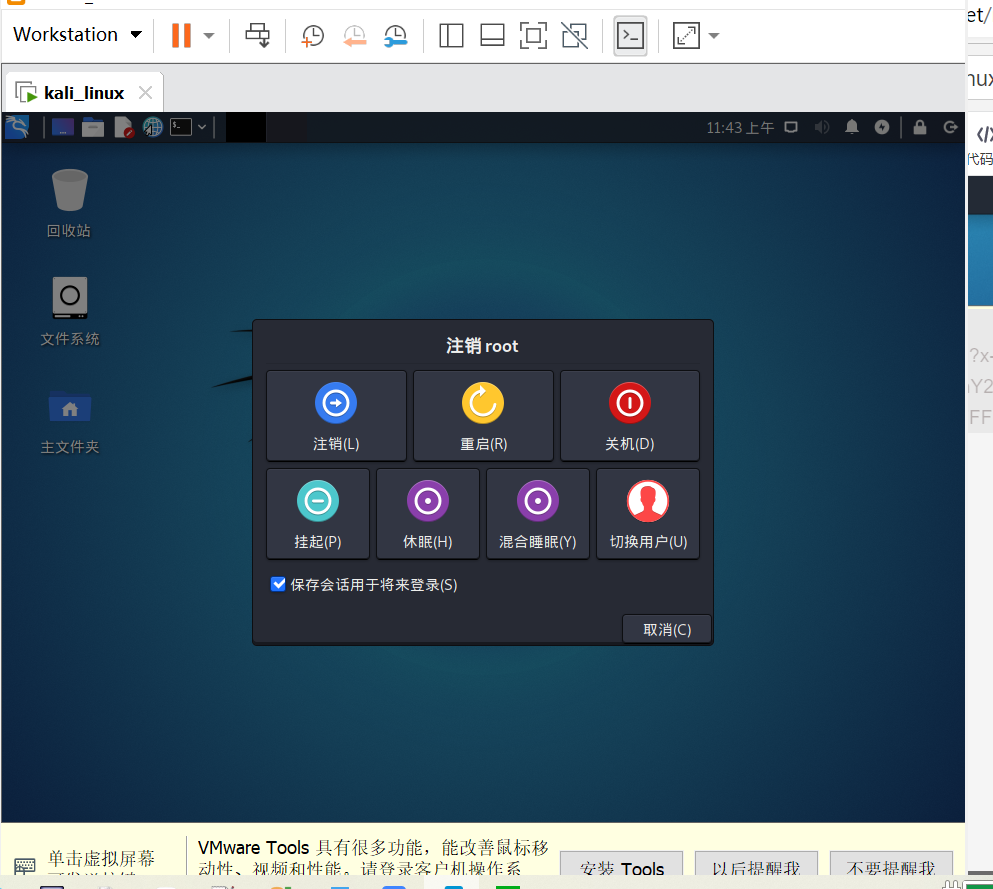
Task: Select 休眠(H) in the logout dialog
Action: click(x=427, y=513)
